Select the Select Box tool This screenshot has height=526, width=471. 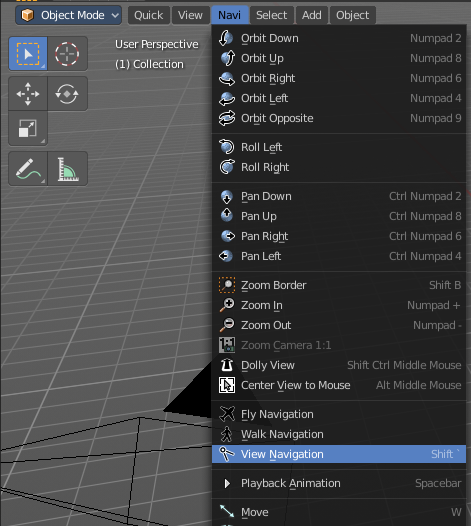tap(28, 54)
